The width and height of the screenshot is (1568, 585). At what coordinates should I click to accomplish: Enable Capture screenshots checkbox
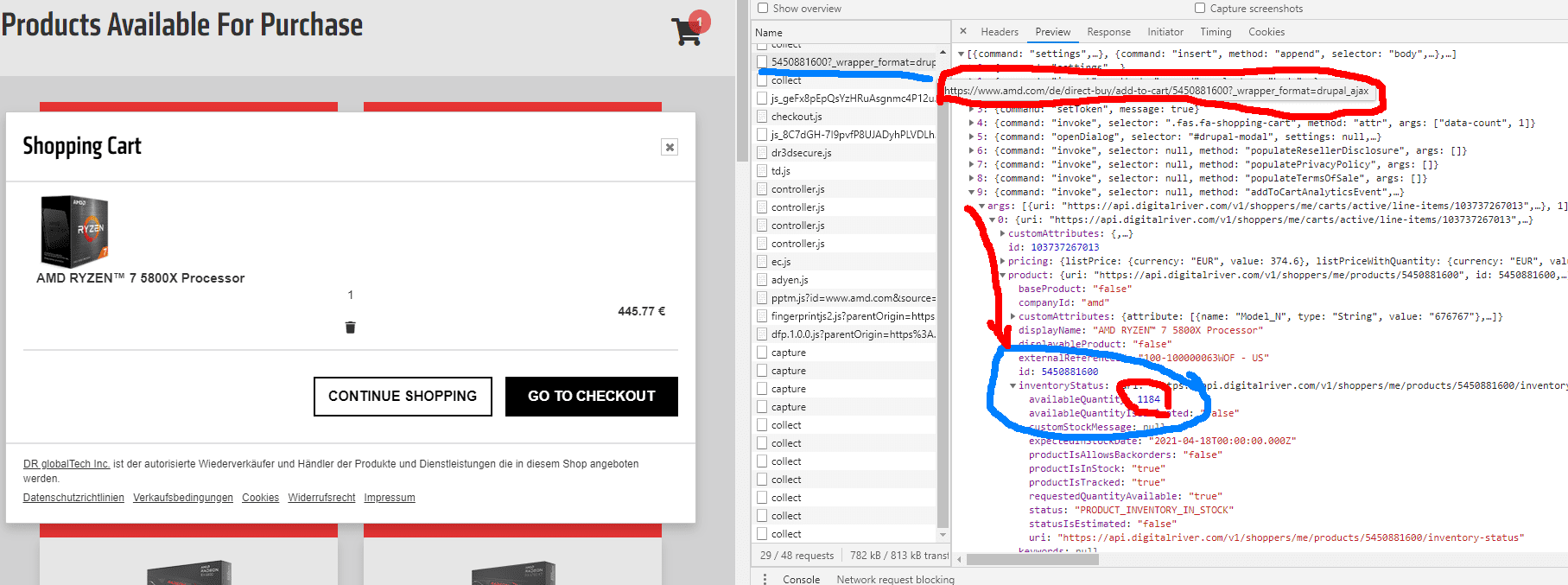pyautogui.click(x=1200, y=8)
